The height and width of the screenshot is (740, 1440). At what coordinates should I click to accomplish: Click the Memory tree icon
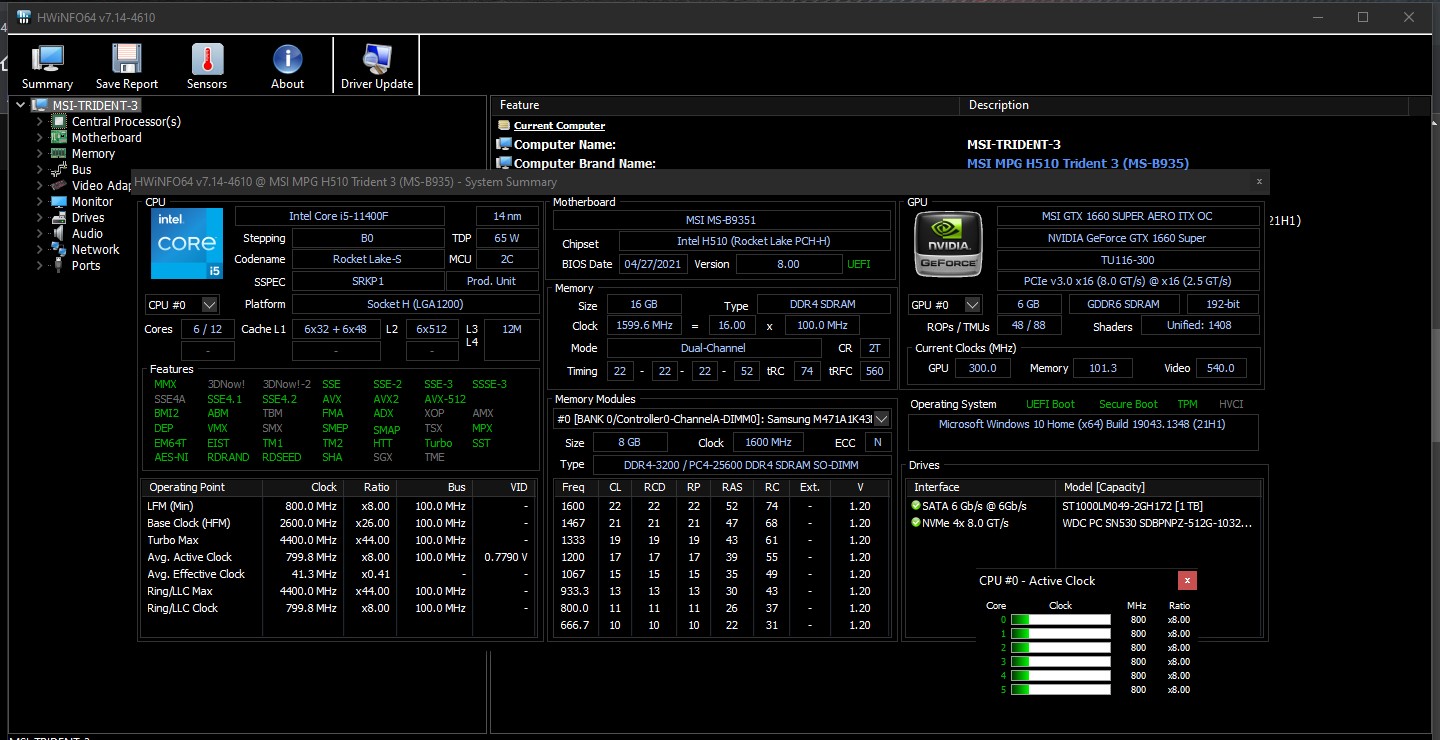(x=59, y=153)
